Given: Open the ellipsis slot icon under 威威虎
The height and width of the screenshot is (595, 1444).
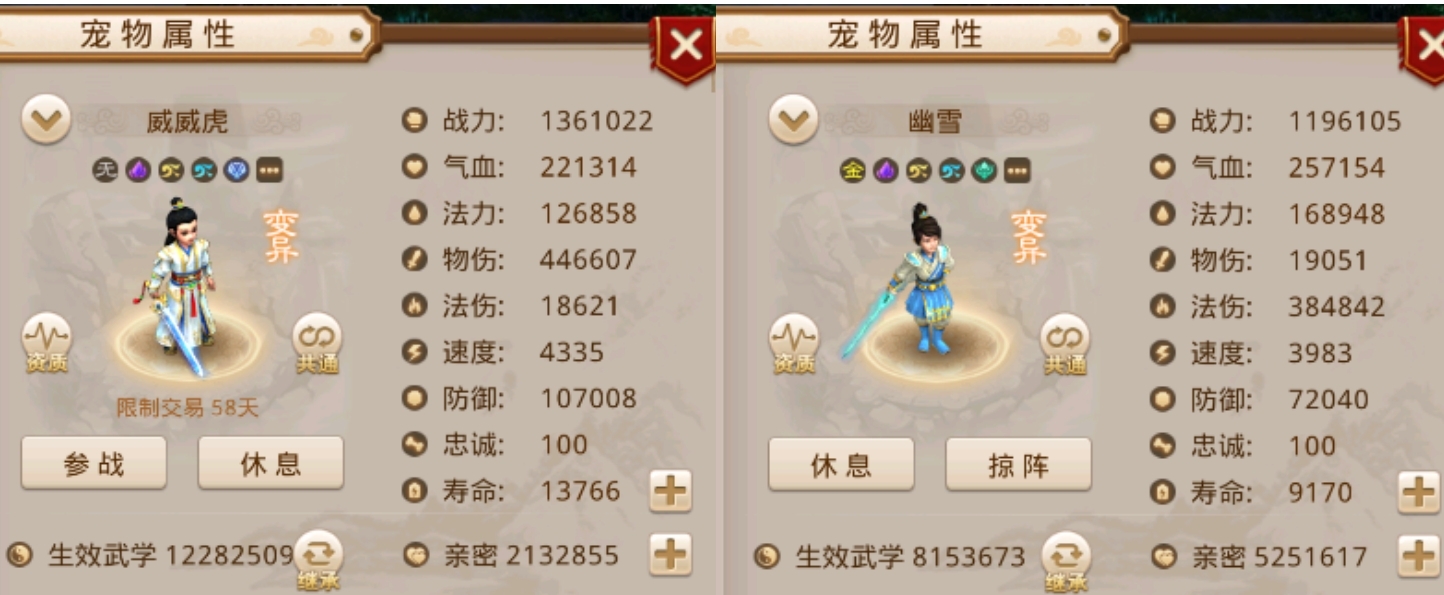Looking at the screenshot, I should click(x=269, y=169).
